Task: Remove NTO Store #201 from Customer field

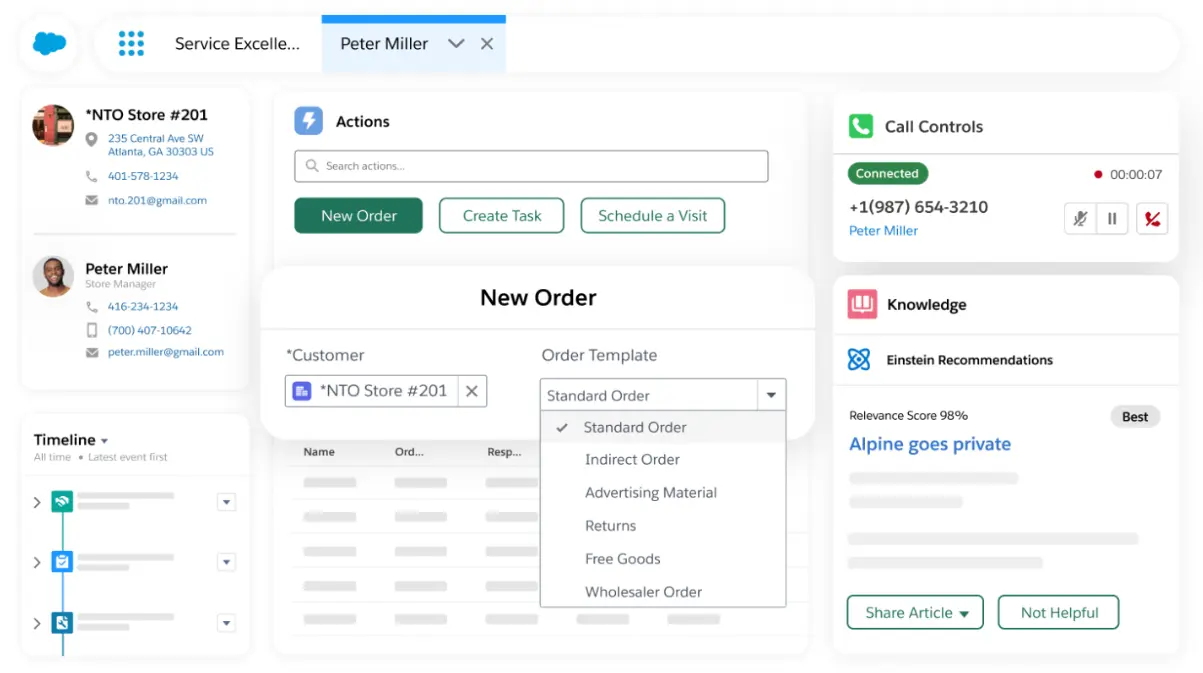Action: pos(472,391)
